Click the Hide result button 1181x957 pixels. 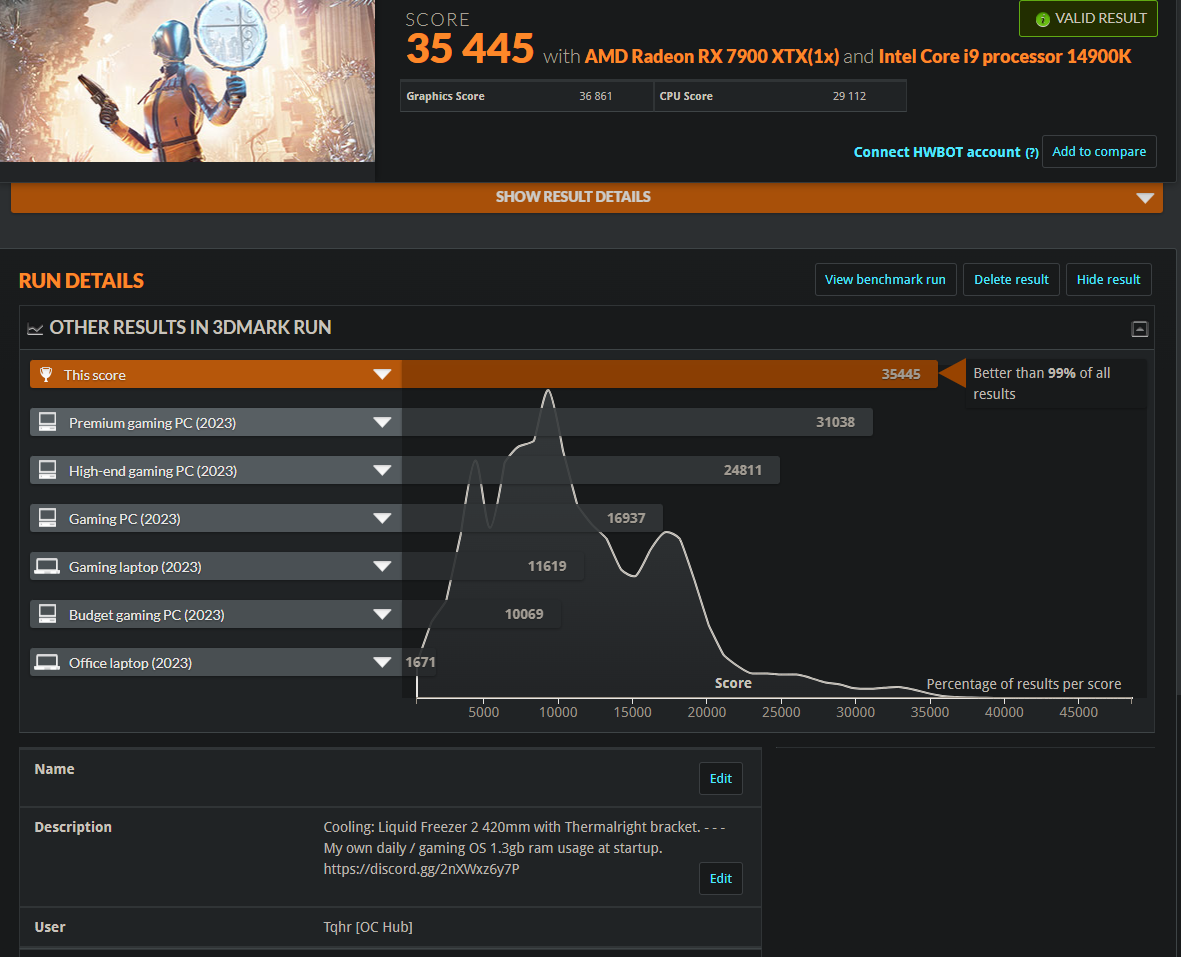point(1108,280)
